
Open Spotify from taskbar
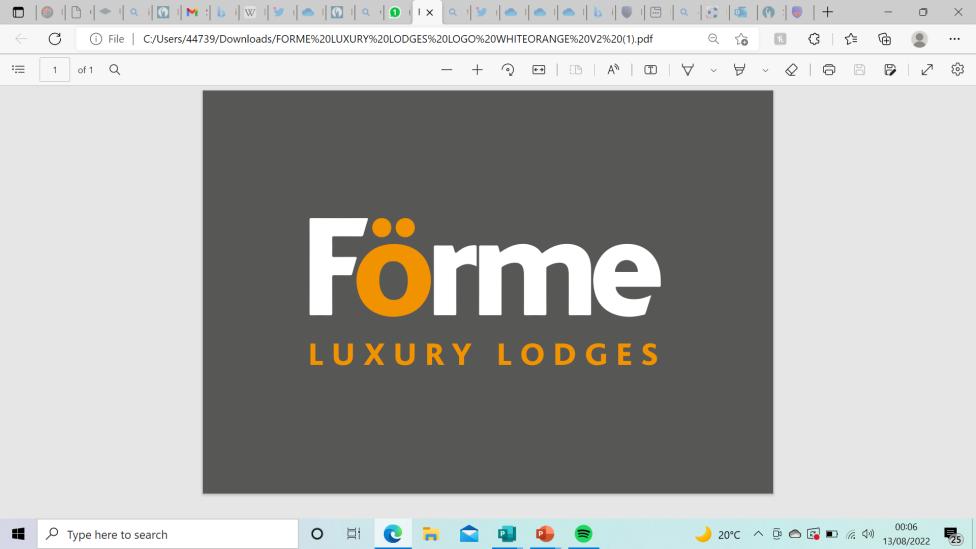[583, 534]
